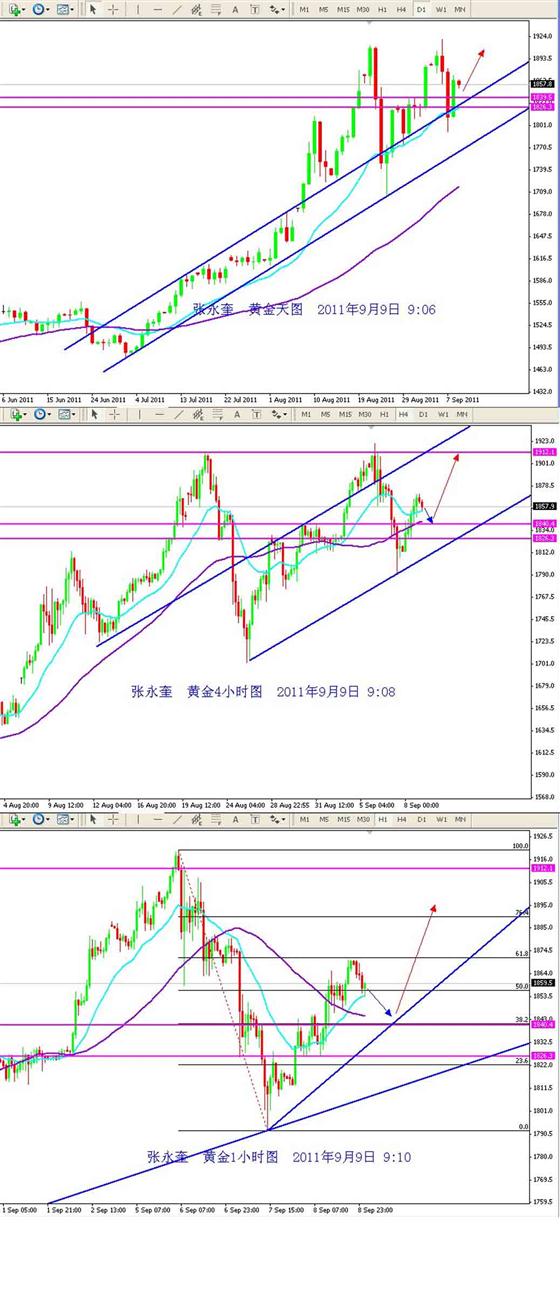Toggle MN timeframe in 4-hour chart toolbar
Screen dimensions: 560x1298
click(461, 414)
